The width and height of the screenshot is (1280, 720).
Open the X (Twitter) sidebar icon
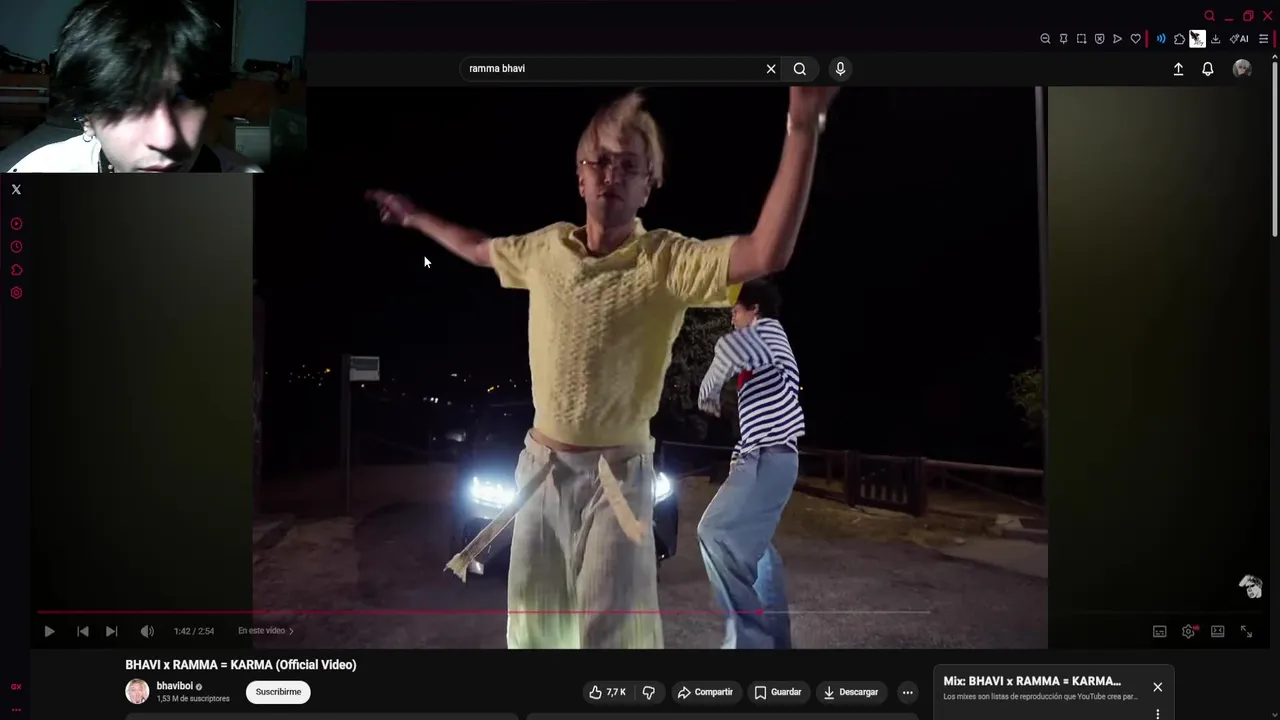pyautogui.click(x=16, y=189)
